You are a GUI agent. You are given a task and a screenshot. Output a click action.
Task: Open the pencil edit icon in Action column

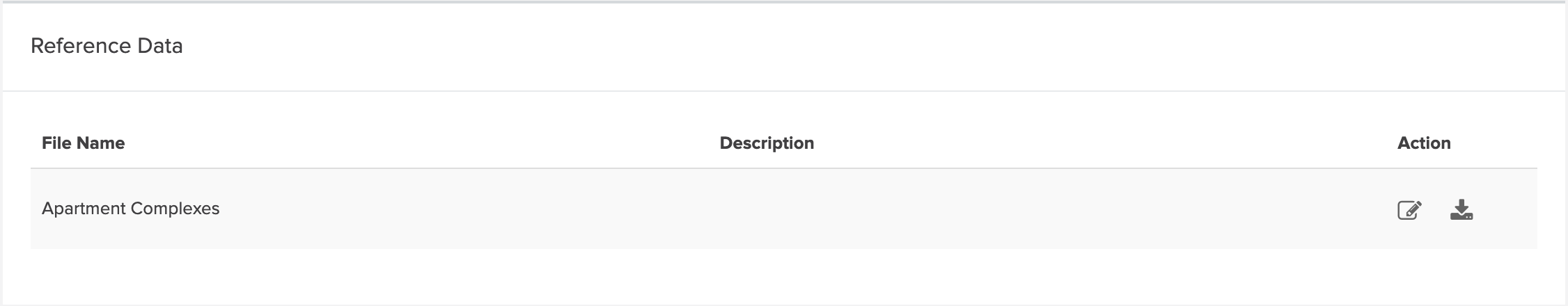pos(1409,209)
